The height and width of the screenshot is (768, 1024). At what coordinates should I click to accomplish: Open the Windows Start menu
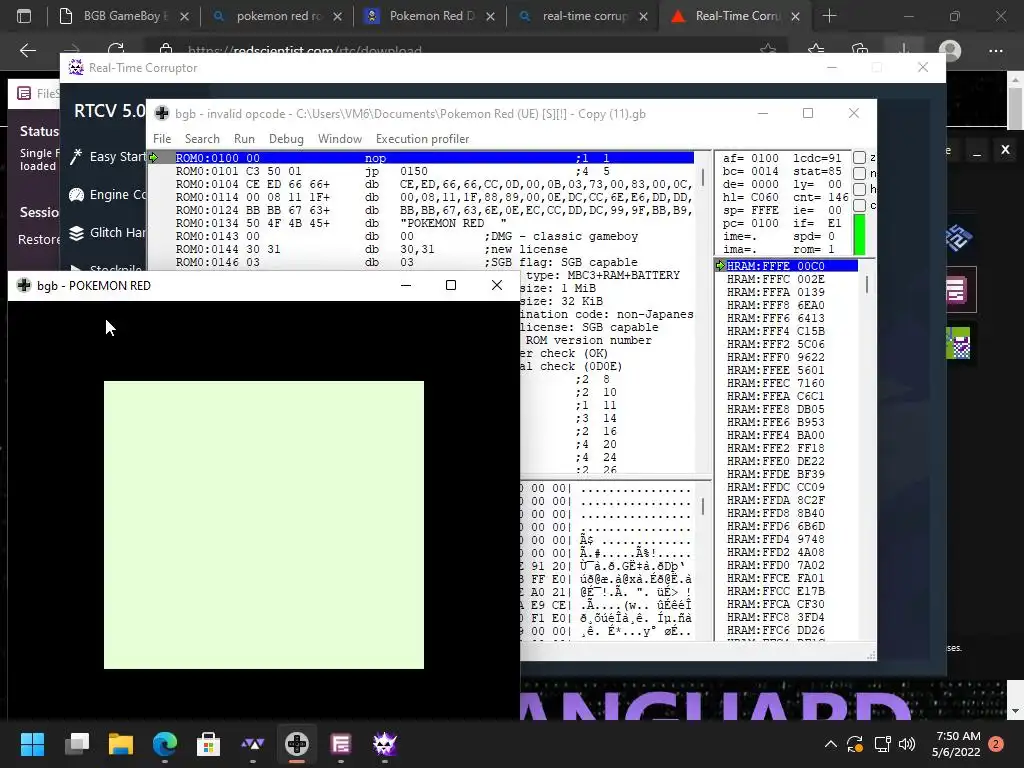pos(32,744)
